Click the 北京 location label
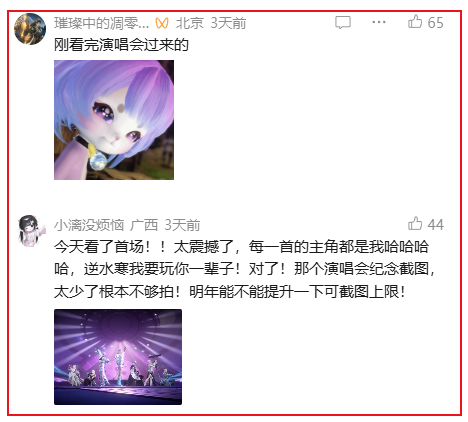468x422 pixels. 189,23
